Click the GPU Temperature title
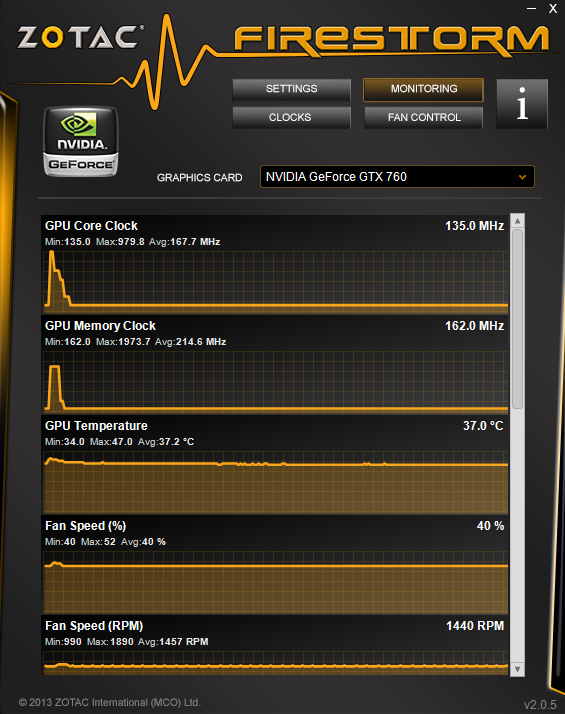565x714 pixels. click(x=96, y=426)
